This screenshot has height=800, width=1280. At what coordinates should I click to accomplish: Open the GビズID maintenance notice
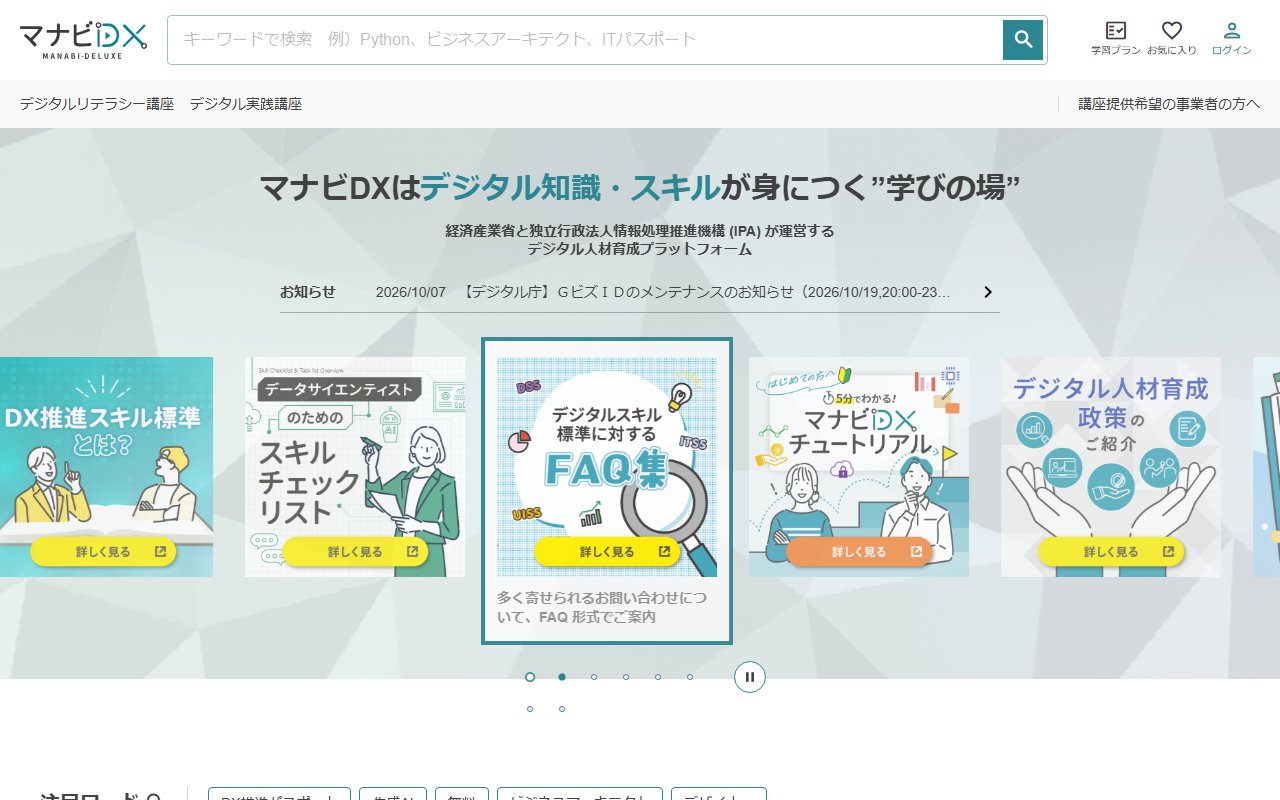click(663, 292)
